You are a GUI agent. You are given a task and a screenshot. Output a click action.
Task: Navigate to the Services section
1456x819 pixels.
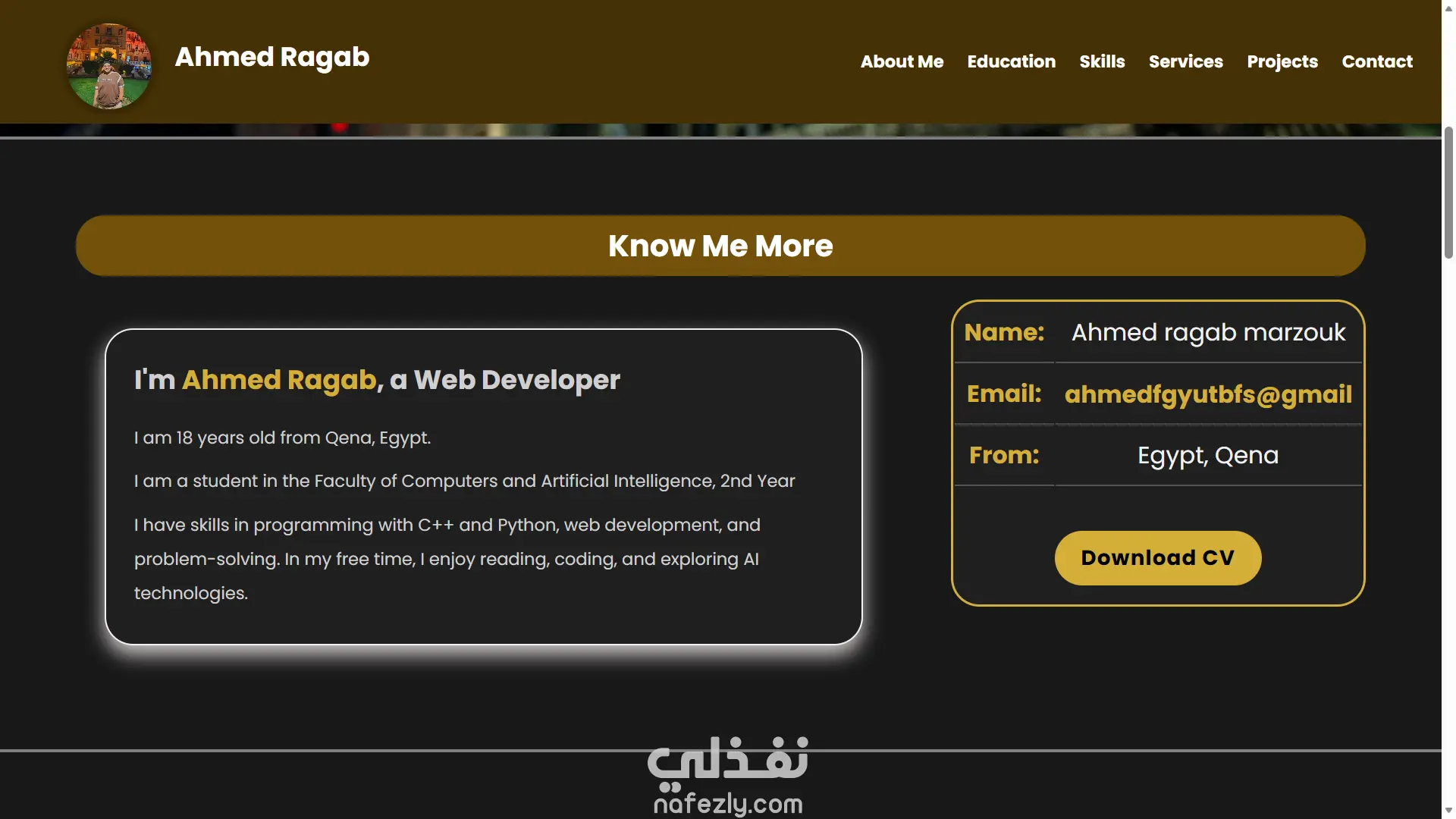pyautogui.click(x=1185, y=61)
